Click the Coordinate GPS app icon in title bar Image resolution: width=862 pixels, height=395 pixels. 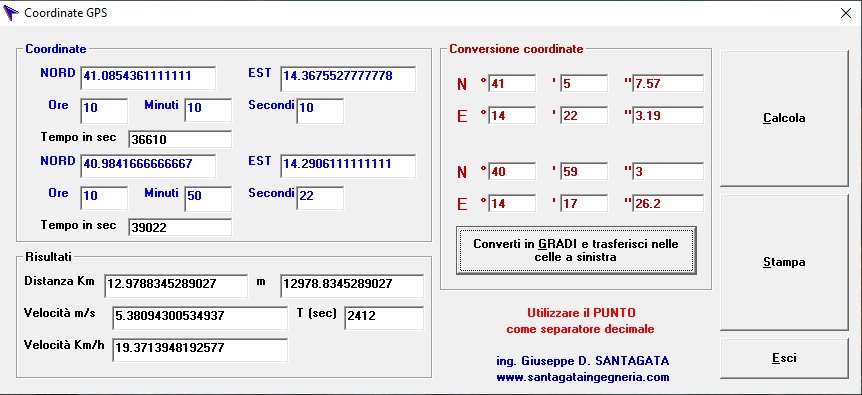[x=11, y=13]
